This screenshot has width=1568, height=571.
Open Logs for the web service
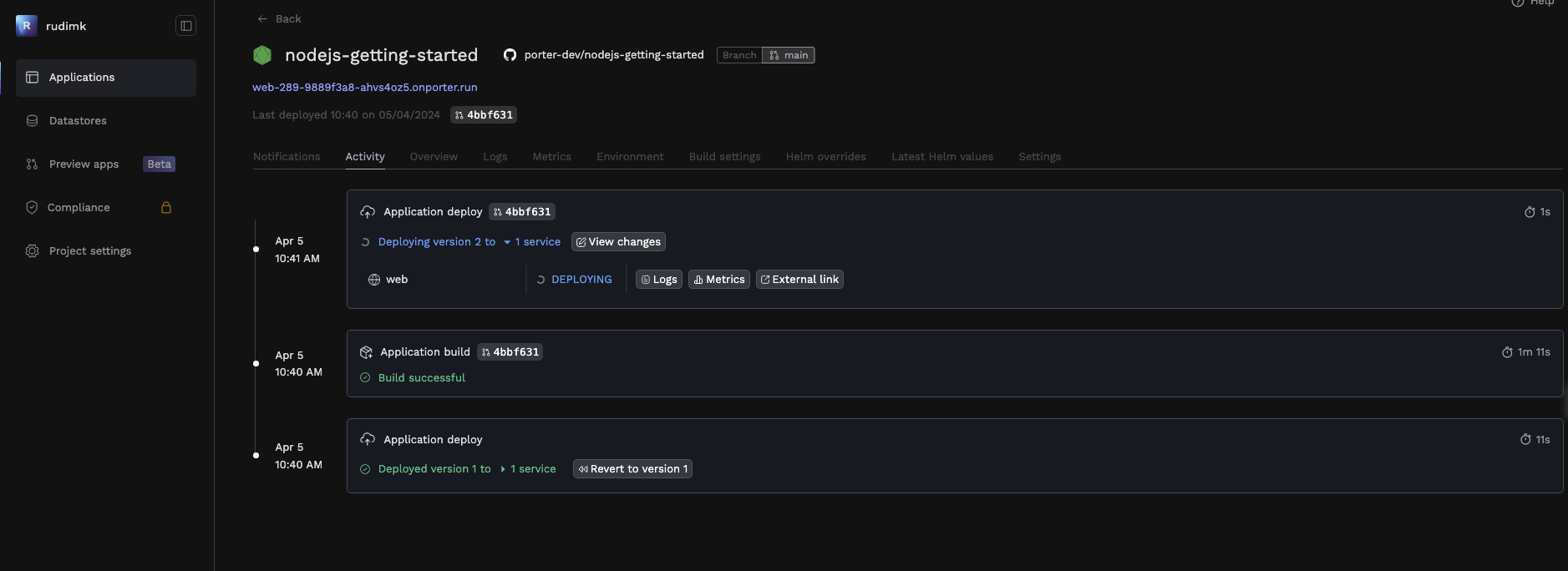pos(659,280)
